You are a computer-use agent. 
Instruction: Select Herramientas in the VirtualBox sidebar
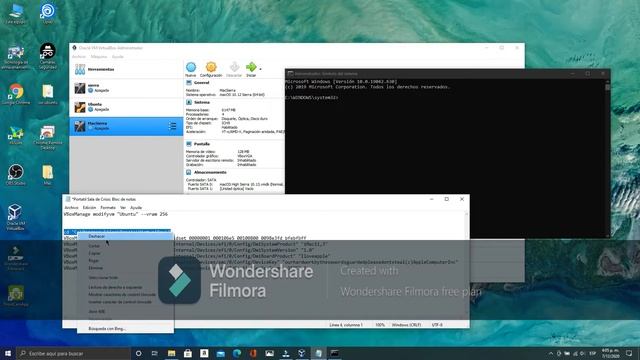pos(126,69)
